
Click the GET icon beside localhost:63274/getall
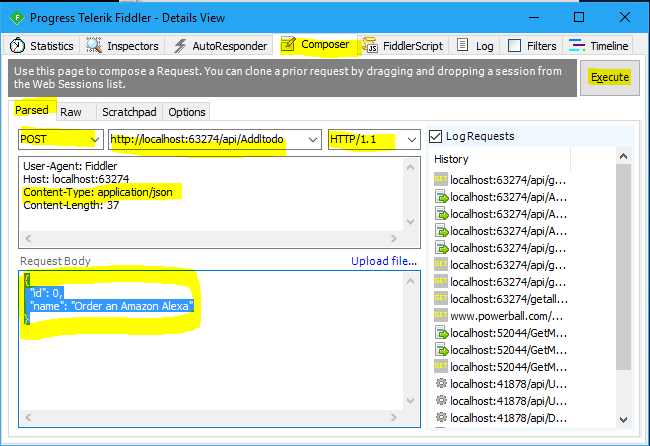point(441,298)
